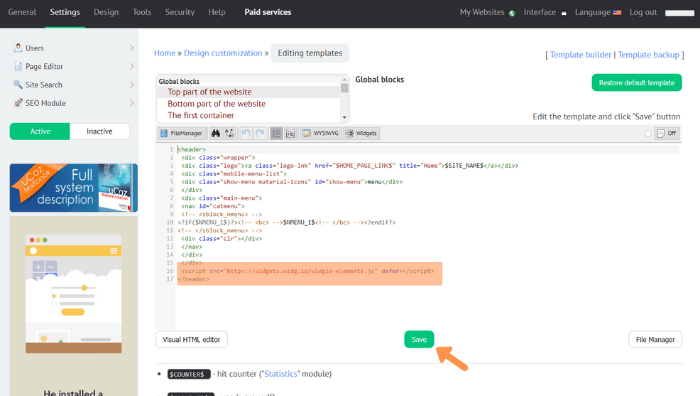Open the Widgets toolbar button
Viewport: 700px width, 396px height.
[362, 133]
